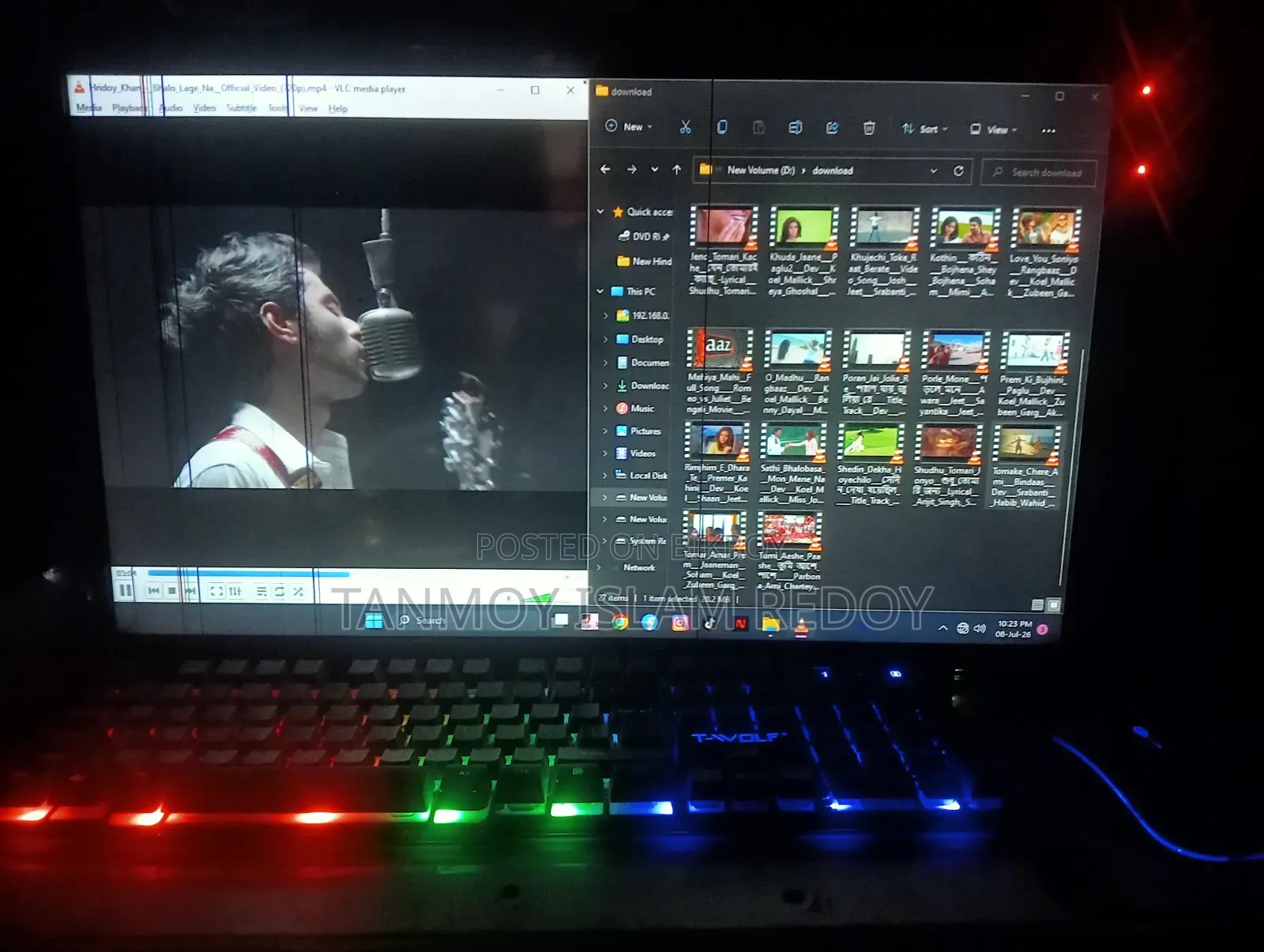The image size is (1264, 952).
Task: Open the View menu in VLC
Action: point(308,108)
